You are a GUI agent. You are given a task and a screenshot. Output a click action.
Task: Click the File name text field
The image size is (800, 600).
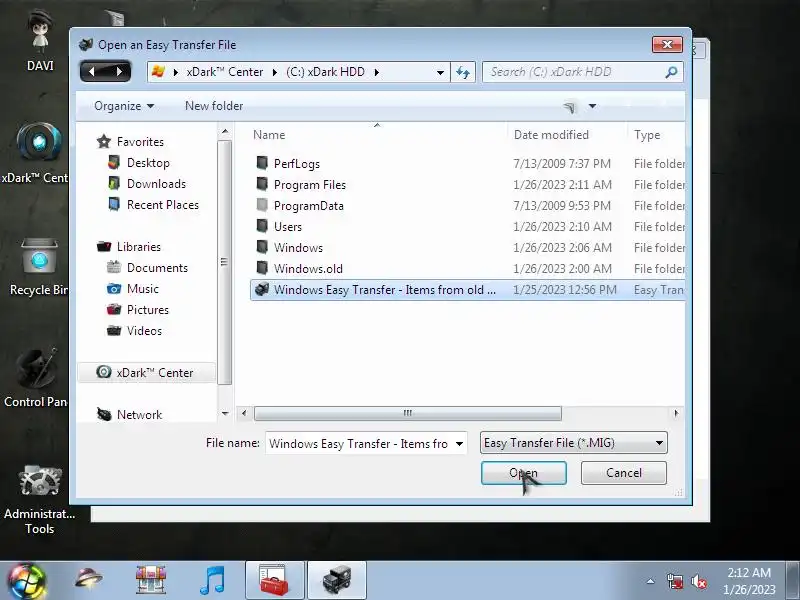pyautogui.click(x=360, y=444)
